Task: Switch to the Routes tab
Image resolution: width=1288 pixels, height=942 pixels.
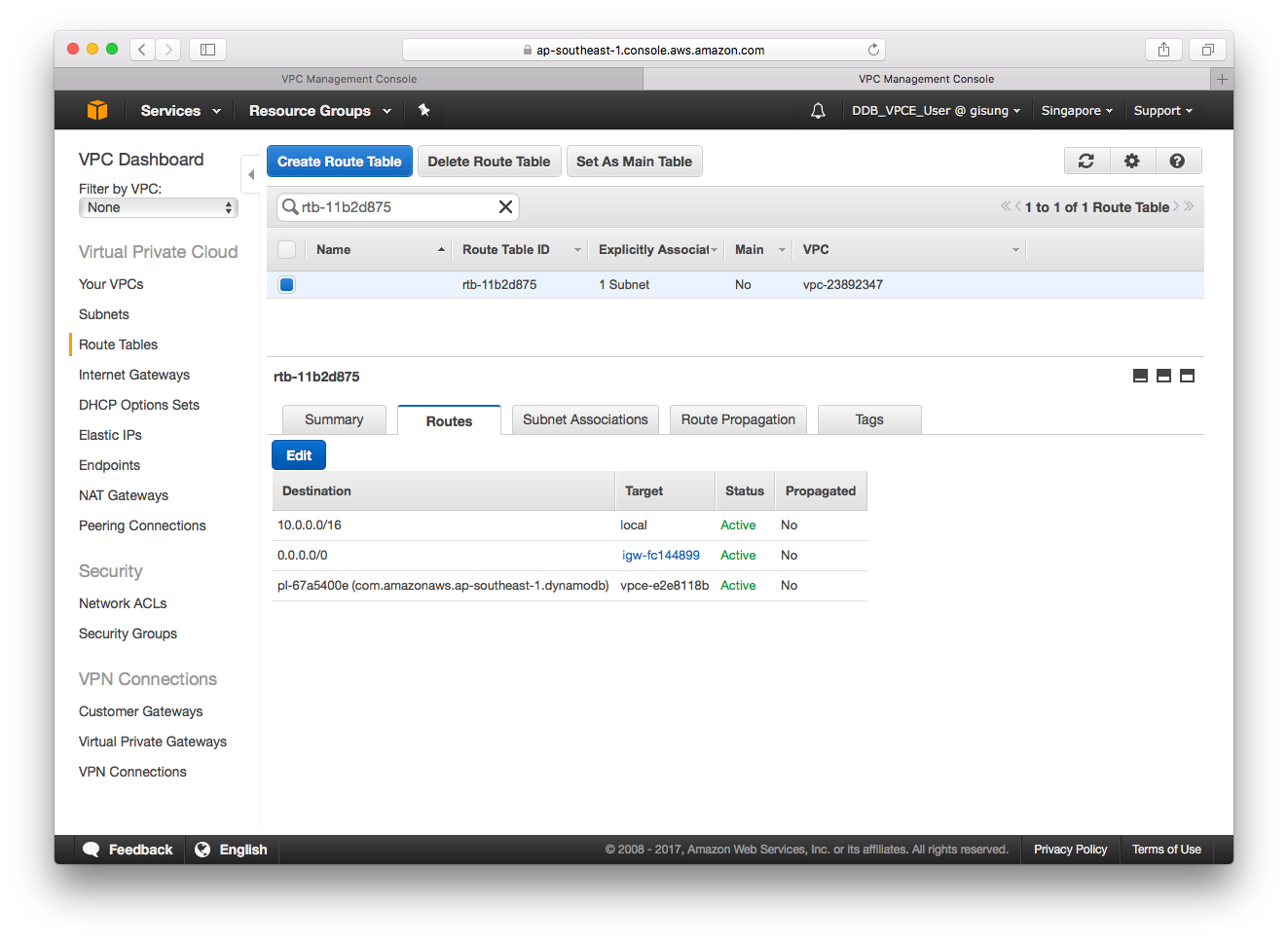Action: tap(449, 420)
